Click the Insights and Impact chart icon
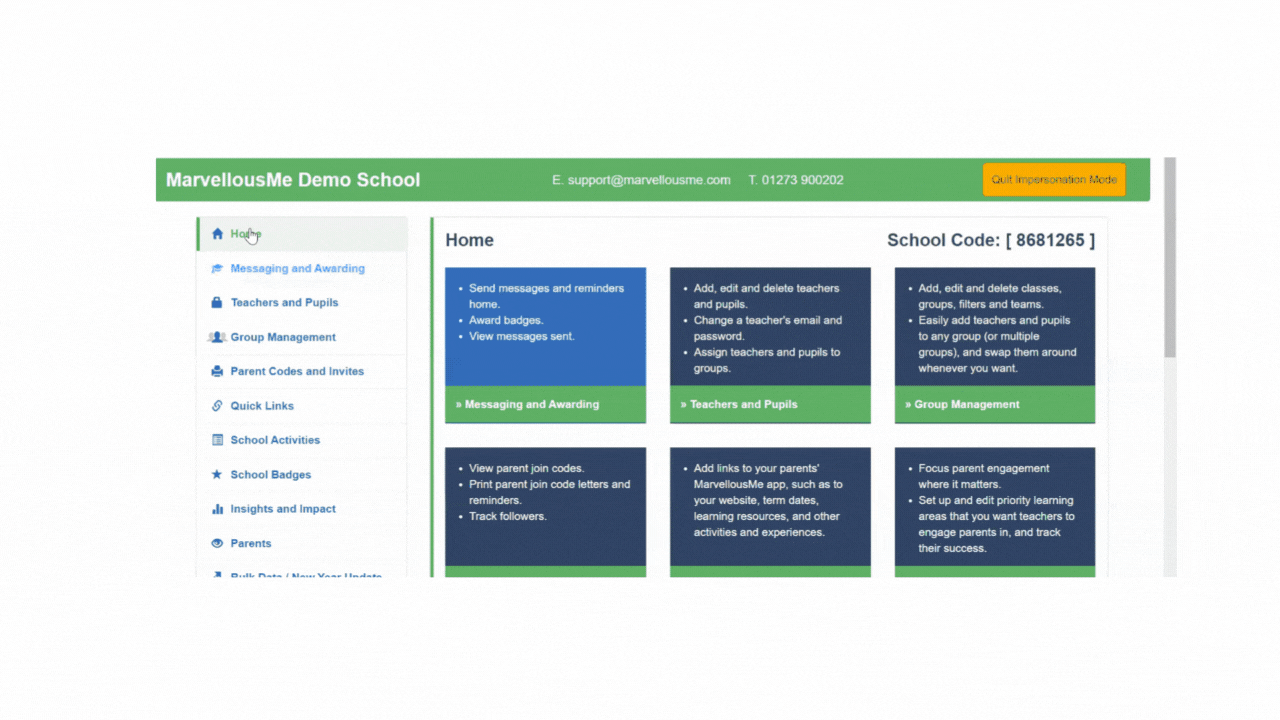Image resolution: width=1280 pixels, height=720 pixels. pos(217,509)
